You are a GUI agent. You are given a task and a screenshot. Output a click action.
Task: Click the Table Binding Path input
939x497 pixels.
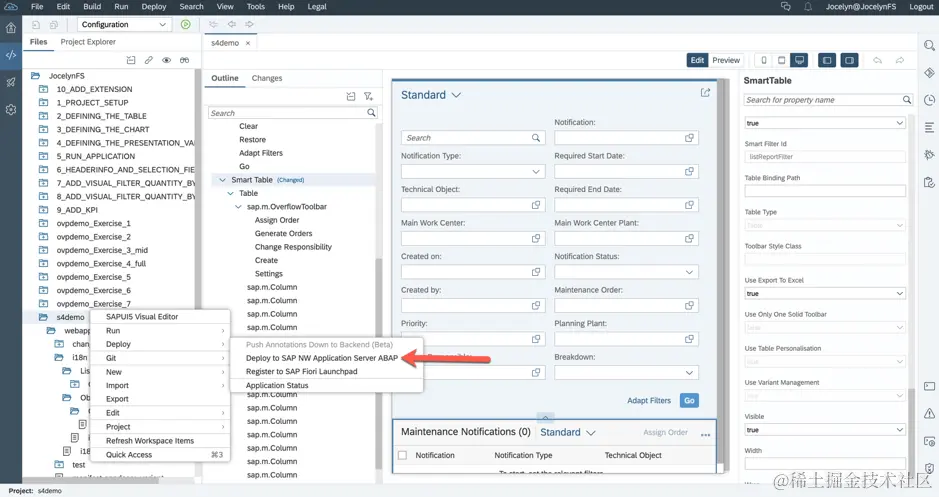tap(825, 191)
